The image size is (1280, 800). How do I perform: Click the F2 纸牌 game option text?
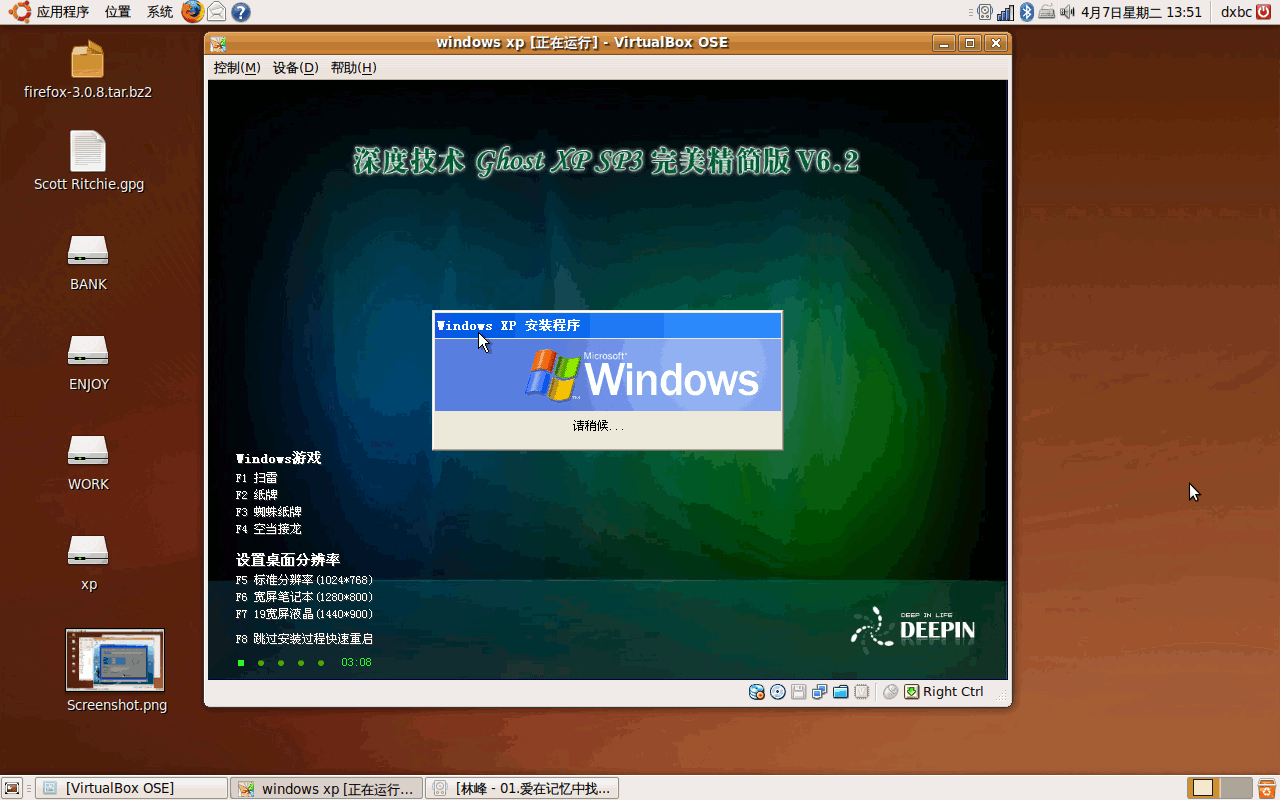pyautogui.click(x=257, y=495)
